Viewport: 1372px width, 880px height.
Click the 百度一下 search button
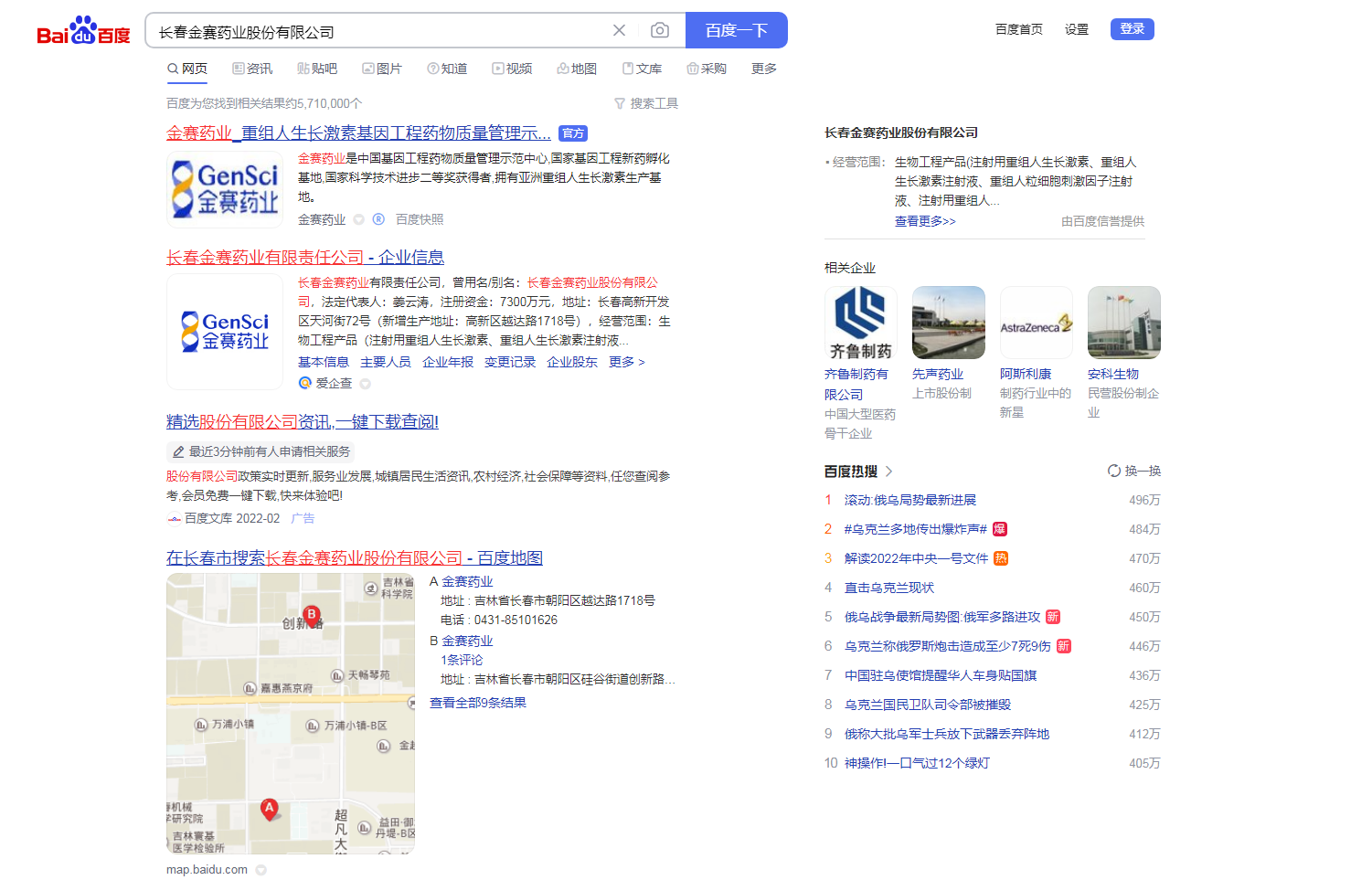click(736, 30)
